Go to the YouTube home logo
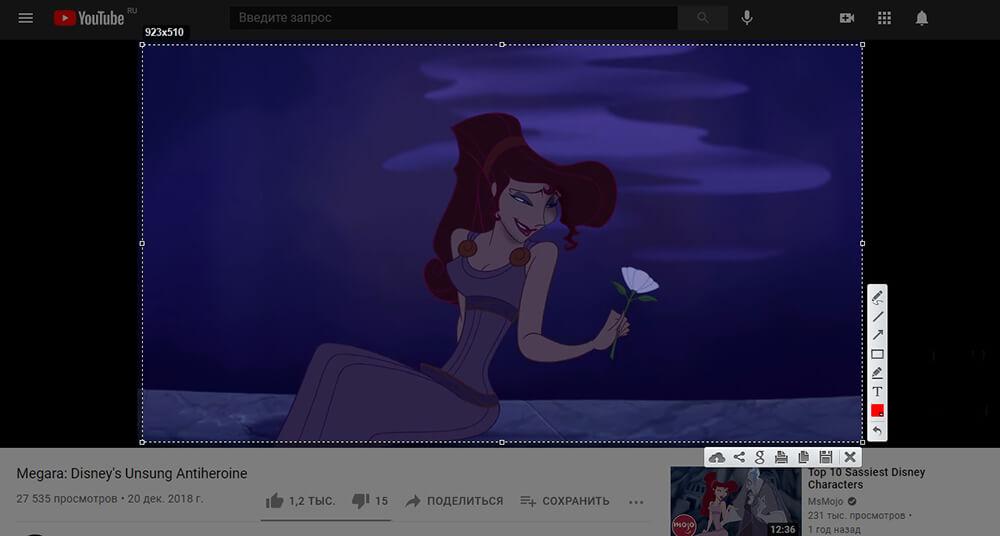Viewport: 1000px width, 536px height. pos(89,18)
